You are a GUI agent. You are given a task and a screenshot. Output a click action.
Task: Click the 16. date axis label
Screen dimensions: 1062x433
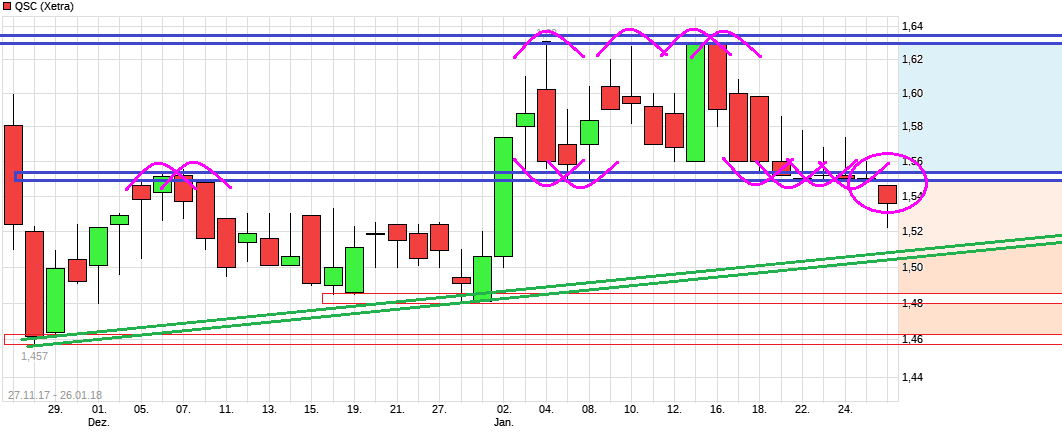pyautogui.click(x=717, y=409)
